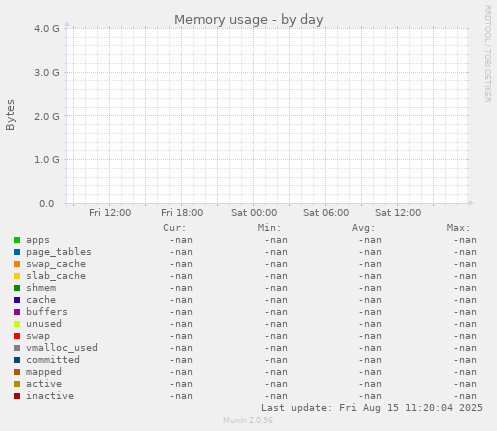Screen dimensions: 497x431
Task: Click the brown mapped legend swatch
Action: pos(17,372)
